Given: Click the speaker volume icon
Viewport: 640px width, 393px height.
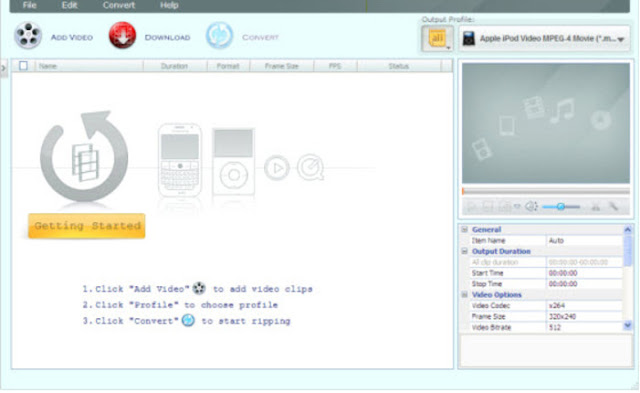Looking at the screenshot, I should [531, 207].
